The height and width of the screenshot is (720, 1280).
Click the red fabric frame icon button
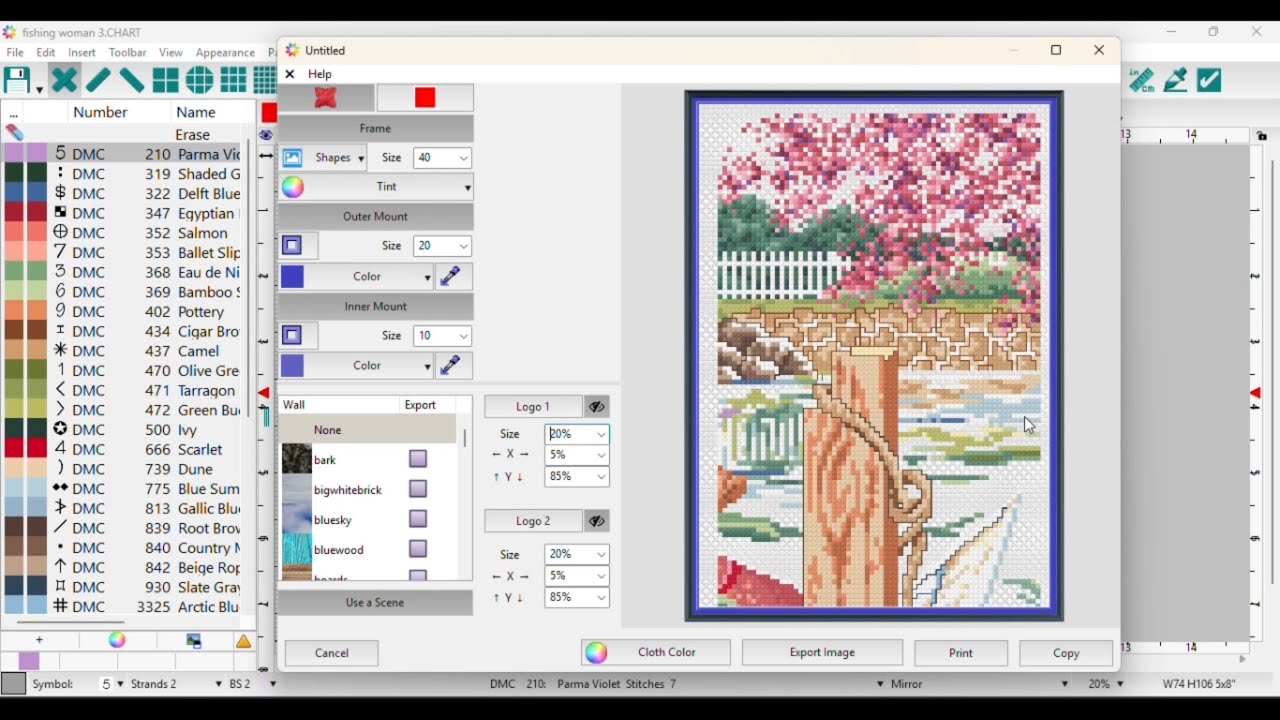click(x=326, y=98)
